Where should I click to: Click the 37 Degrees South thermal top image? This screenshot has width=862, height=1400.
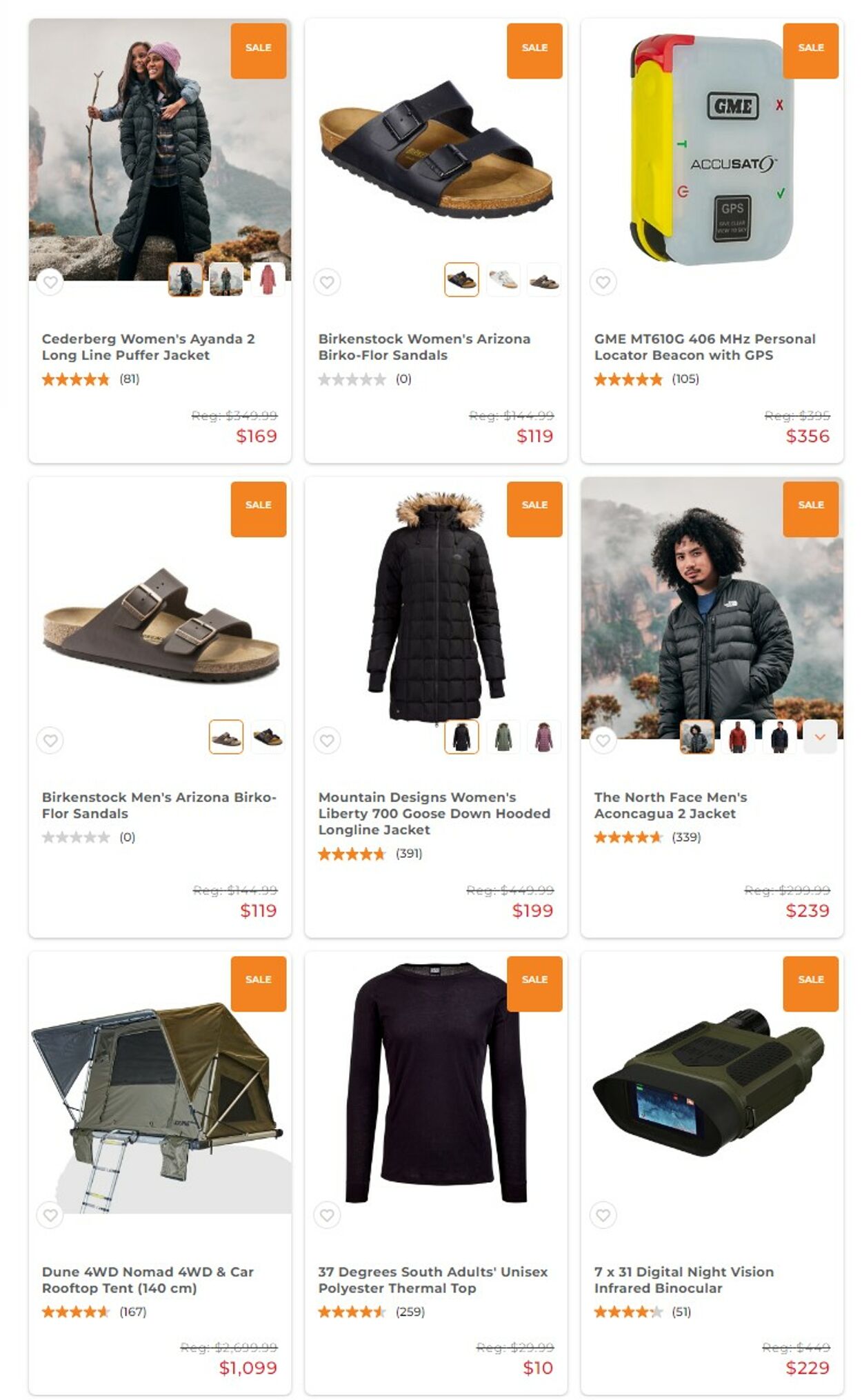[x=436, y=1083]
